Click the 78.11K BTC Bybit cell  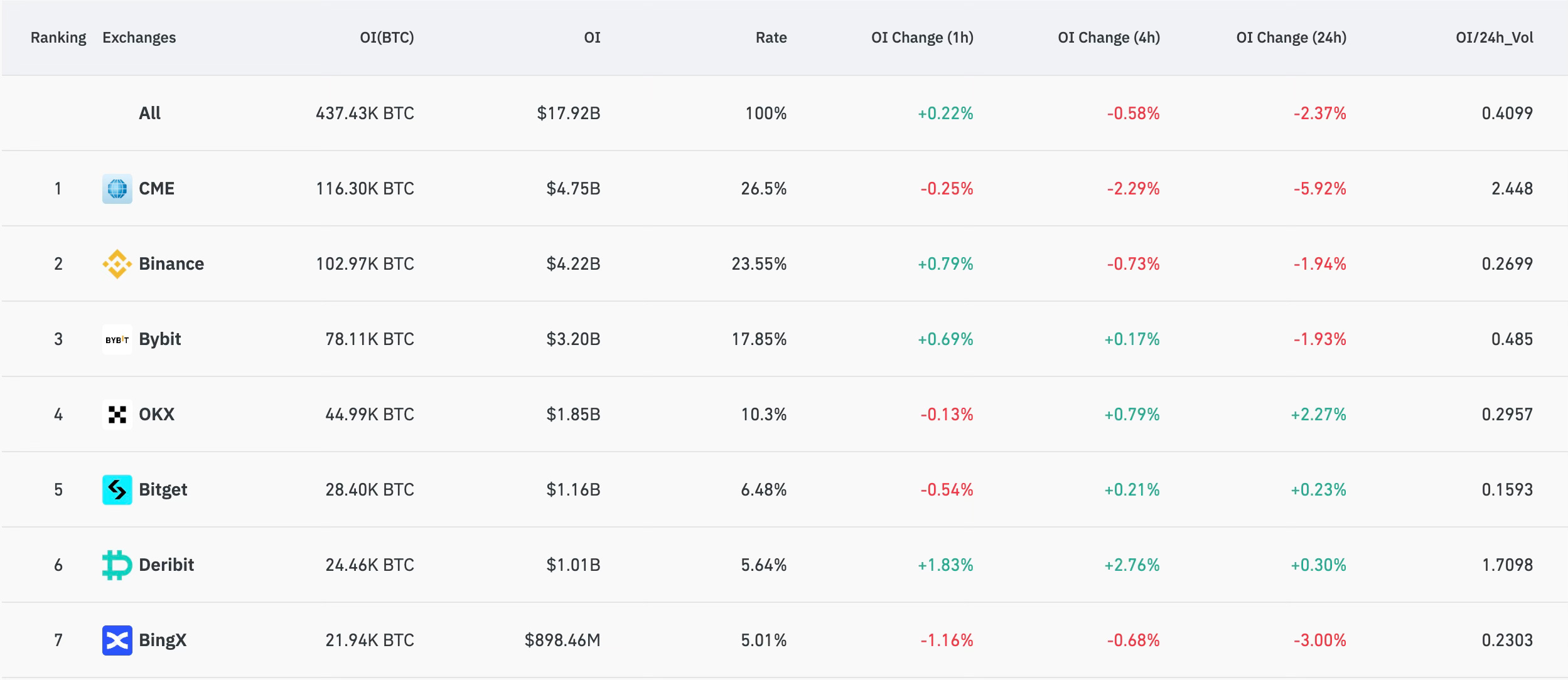370,339
